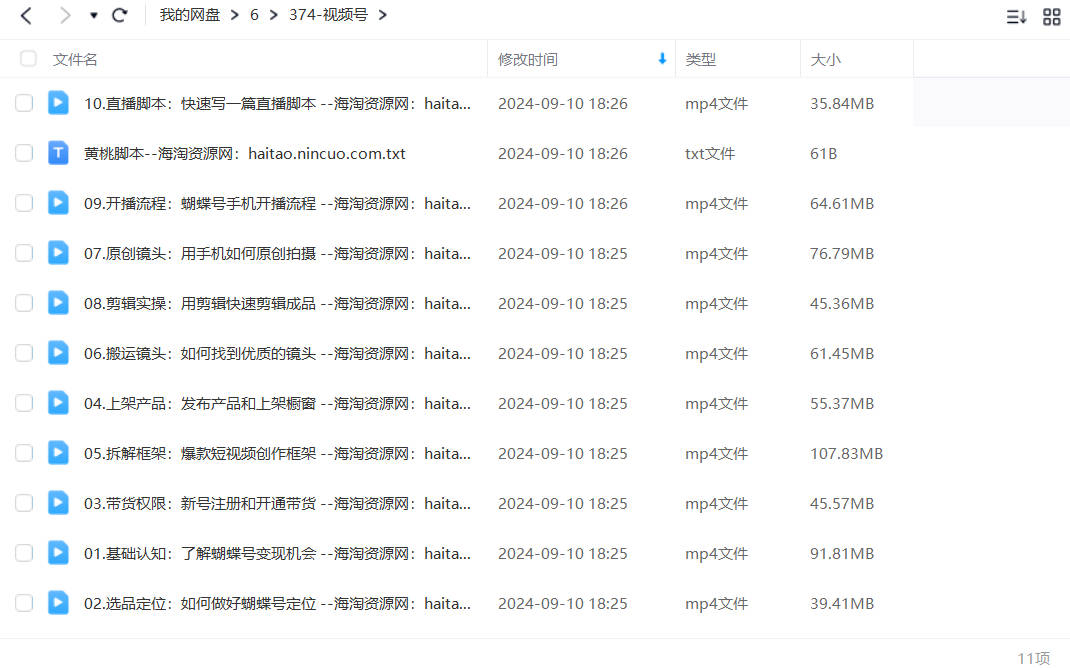1070x668 pixels.
Task: Sort by the 类型 column header
Action: [700, 59]
